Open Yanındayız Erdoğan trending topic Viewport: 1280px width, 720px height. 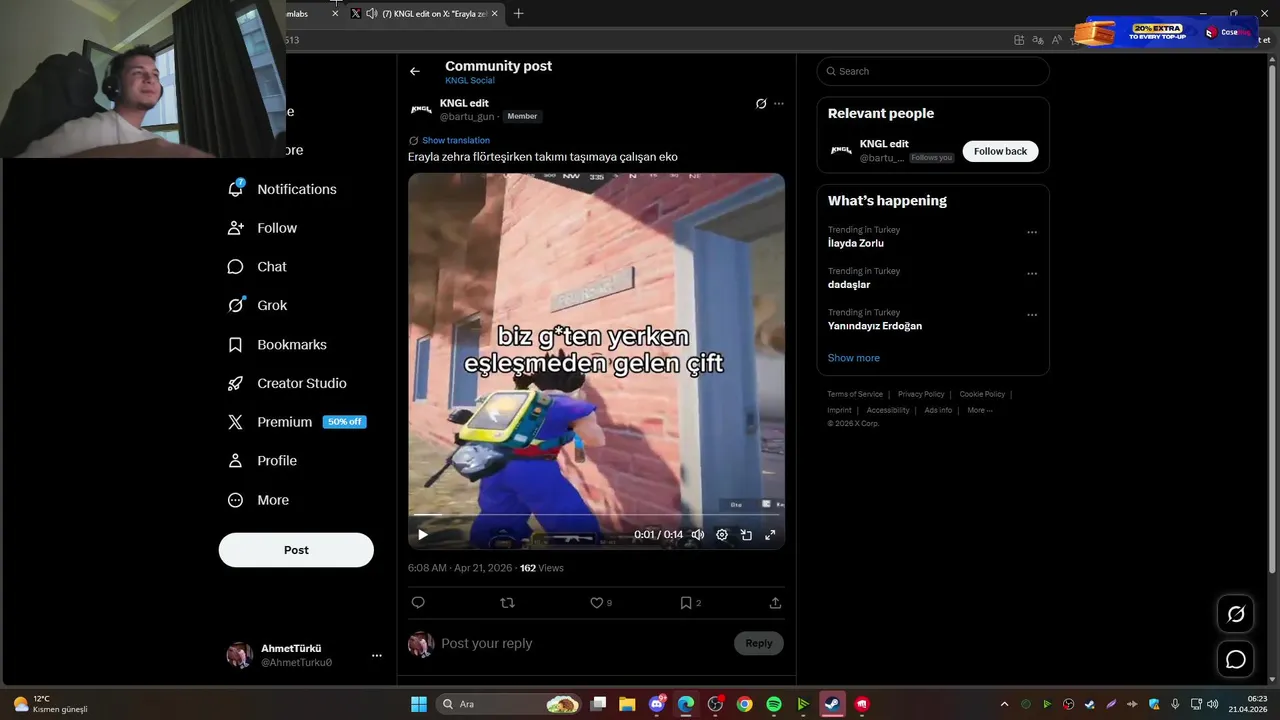875,326
